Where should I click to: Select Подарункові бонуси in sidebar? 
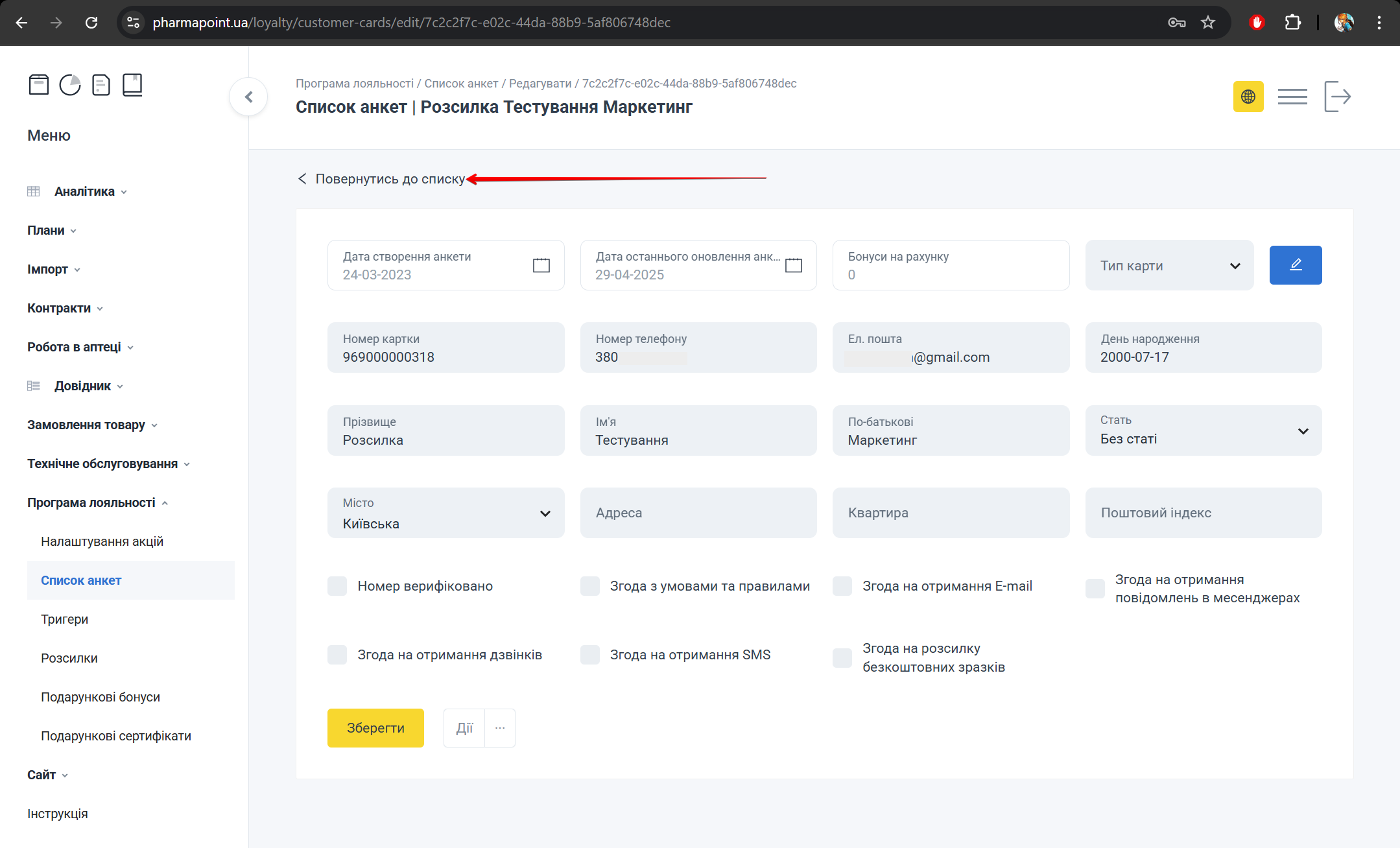(101, 697)
